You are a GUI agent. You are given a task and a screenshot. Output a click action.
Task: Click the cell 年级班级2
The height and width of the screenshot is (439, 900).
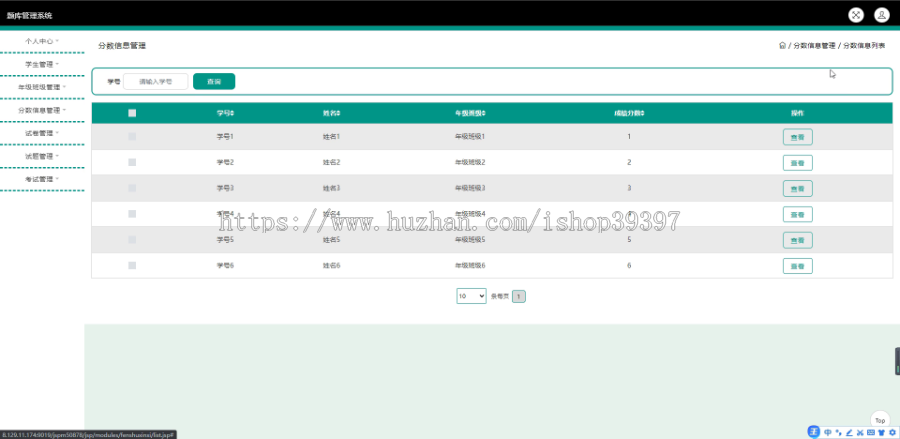click(470, 162)
